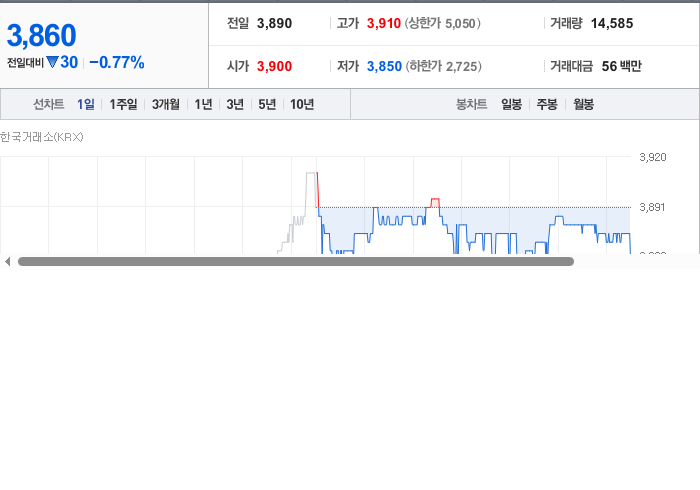Screen dimensions: 700x490
Task: Switch chart to 1주일 period
Action: tap(123, 104)
